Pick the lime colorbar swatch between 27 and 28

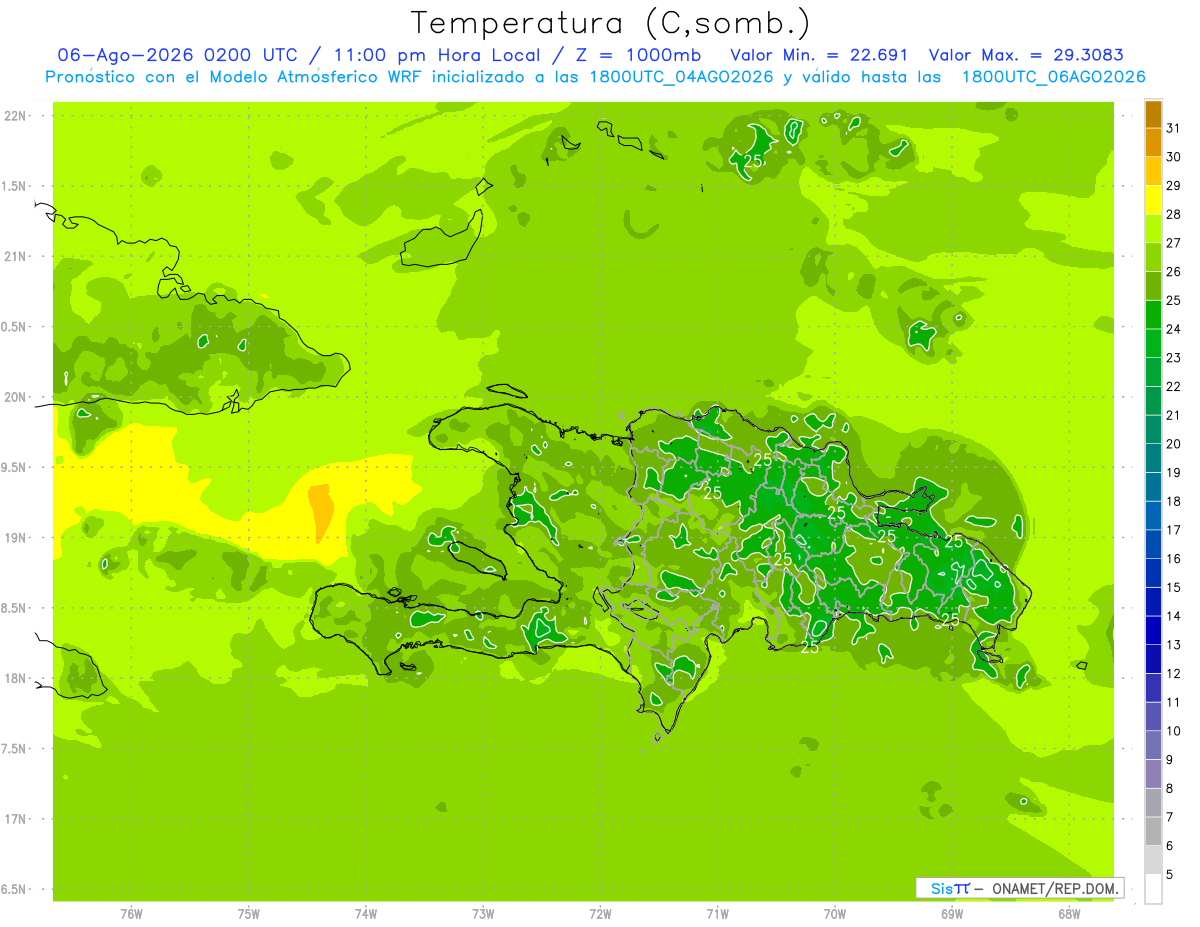1153,229
